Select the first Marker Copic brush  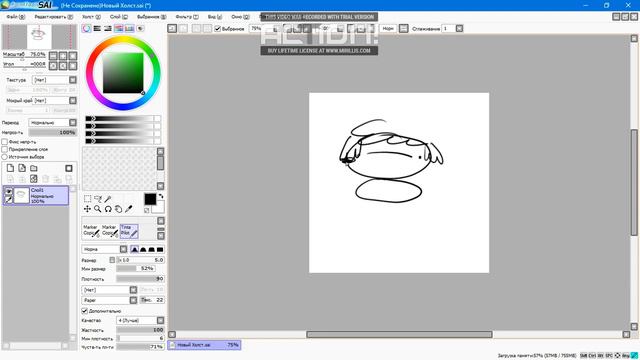coord(91,231)
